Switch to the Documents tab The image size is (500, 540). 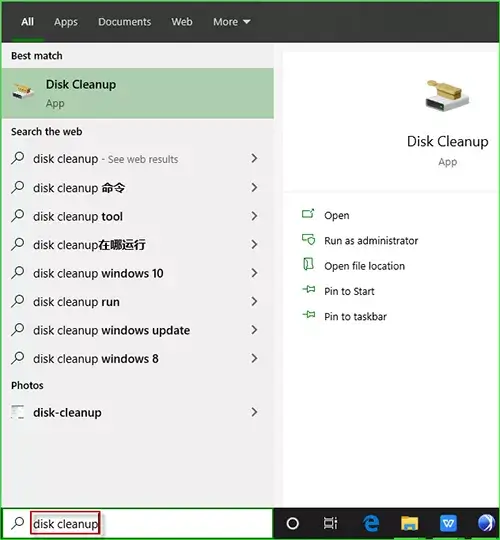[124, 22]
